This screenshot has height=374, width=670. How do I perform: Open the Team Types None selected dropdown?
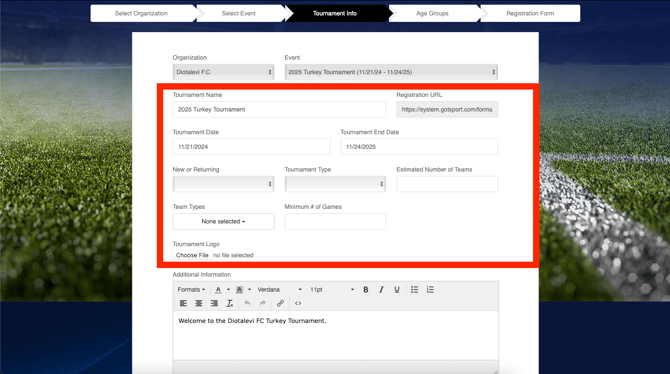coord(223,221)
